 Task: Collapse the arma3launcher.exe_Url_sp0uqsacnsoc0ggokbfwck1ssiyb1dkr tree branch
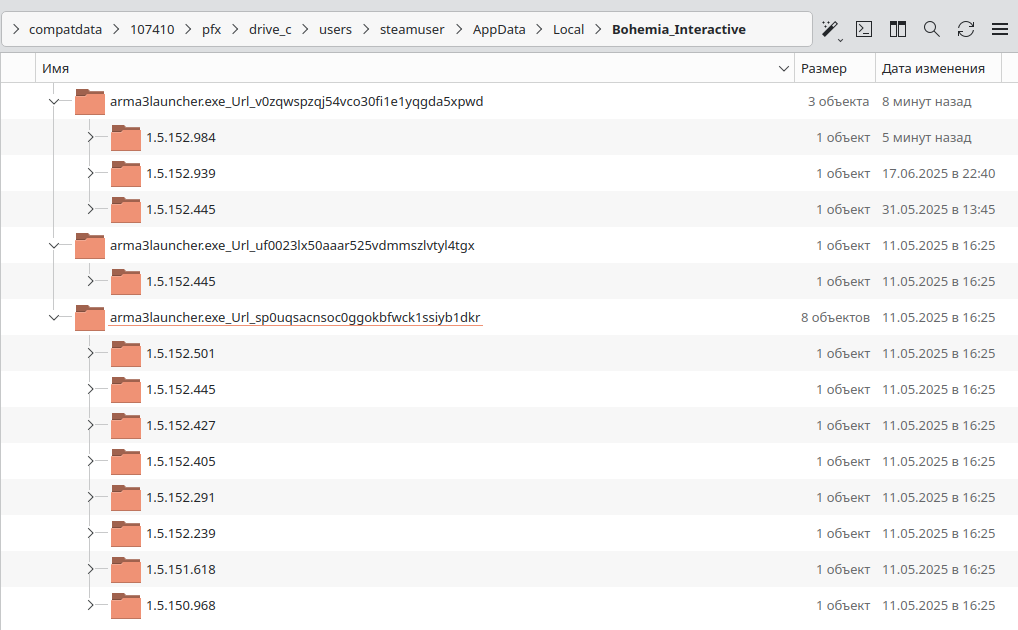coord(54,318)
